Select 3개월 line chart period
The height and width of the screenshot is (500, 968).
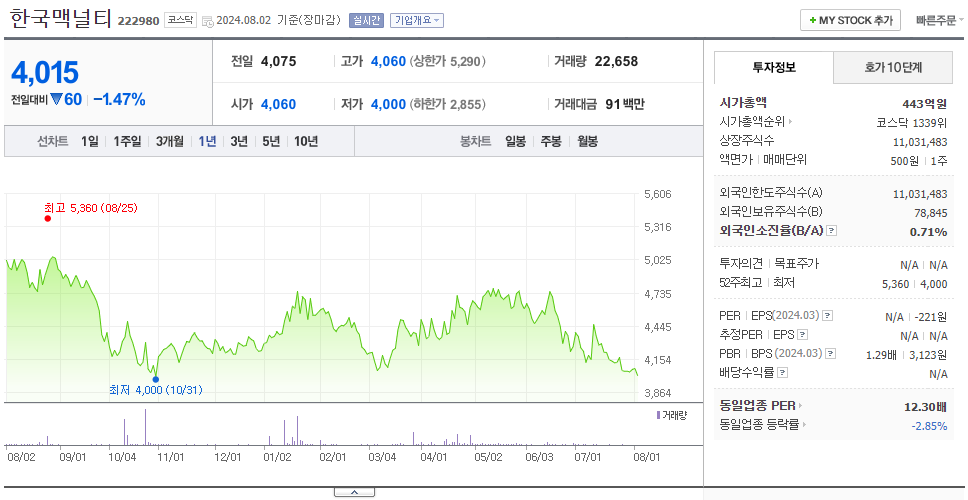pos(170,141)
